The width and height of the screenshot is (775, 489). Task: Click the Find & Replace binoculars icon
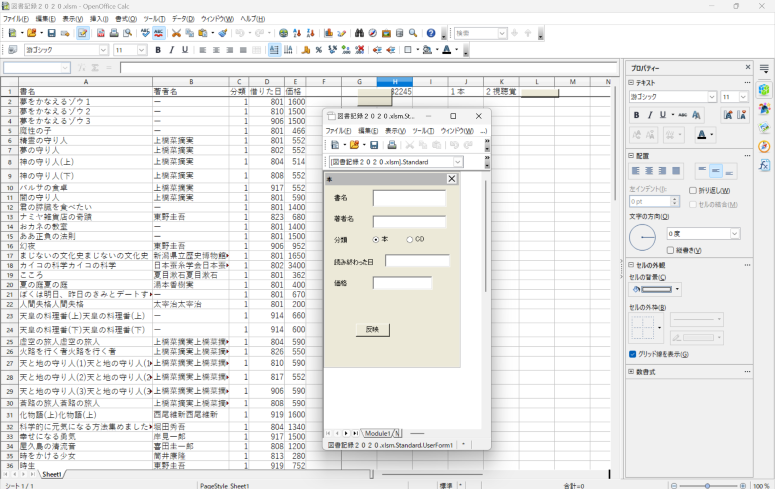pyautogui.click(x=359, y=33)
